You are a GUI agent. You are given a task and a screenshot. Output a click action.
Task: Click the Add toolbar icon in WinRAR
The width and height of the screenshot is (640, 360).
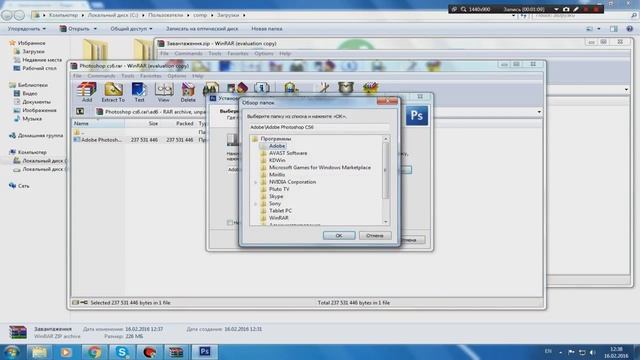tap(87, 91)
